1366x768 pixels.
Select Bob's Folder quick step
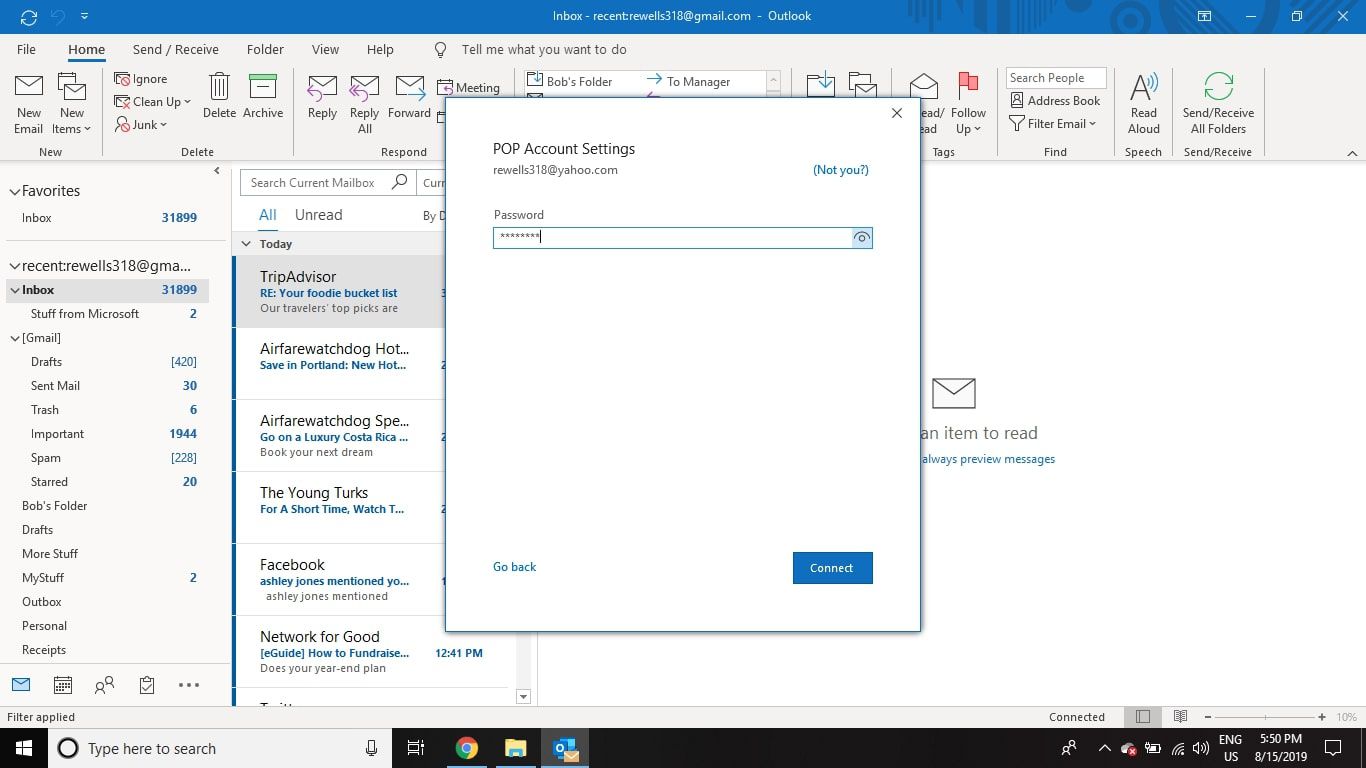point(569,81)
